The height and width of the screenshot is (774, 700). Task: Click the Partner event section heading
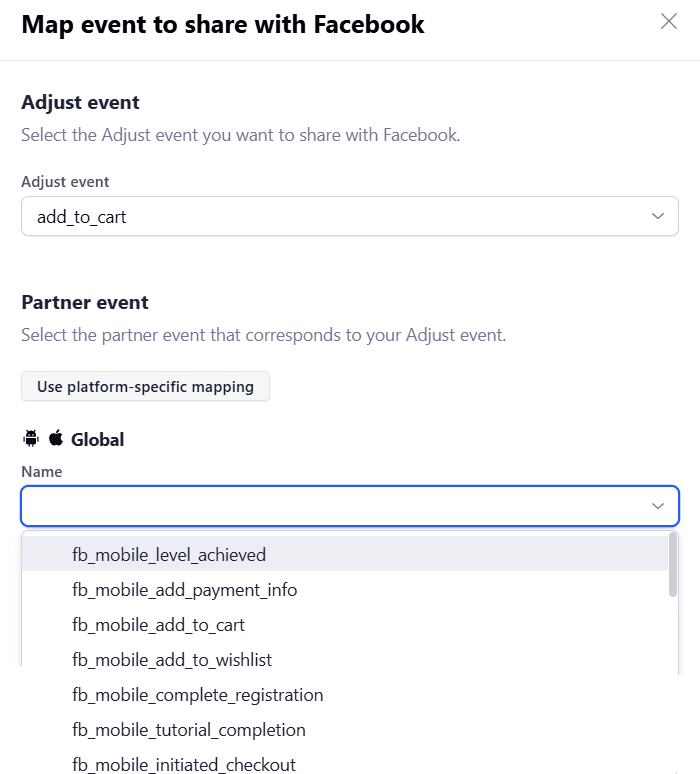85,302
